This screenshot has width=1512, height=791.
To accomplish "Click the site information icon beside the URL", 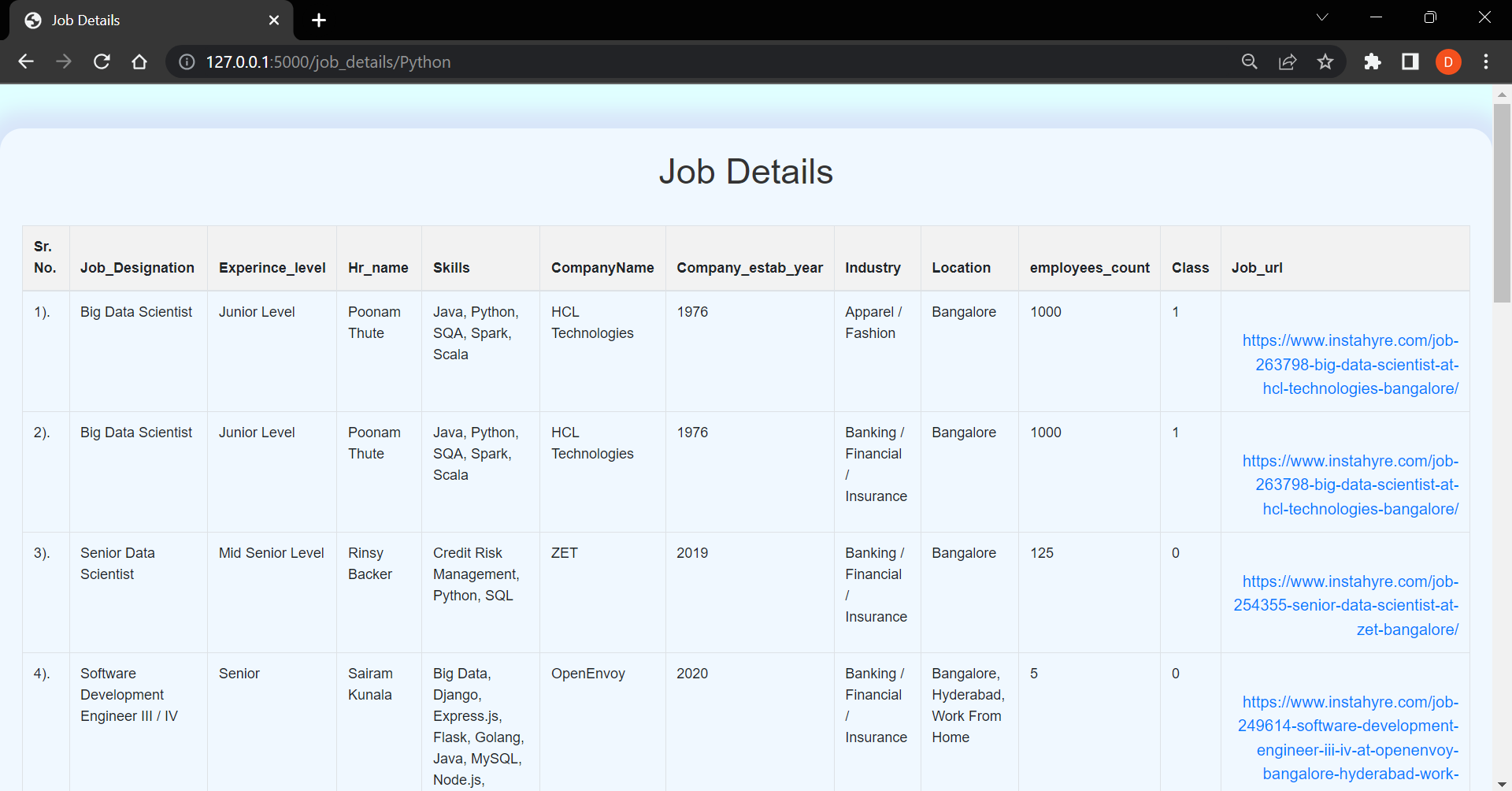I will point(186,61).
